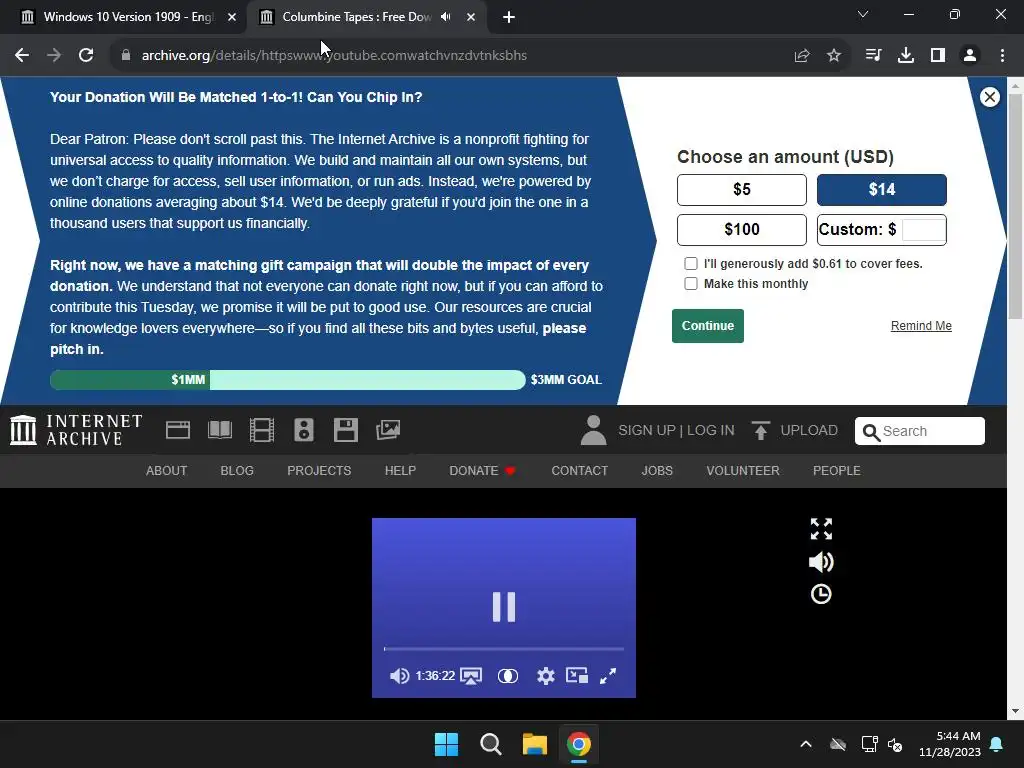Viewport: 1024px width, 768px height.
Task: Check 'add $0.61 to cover fees'
Action: point(690,264)
